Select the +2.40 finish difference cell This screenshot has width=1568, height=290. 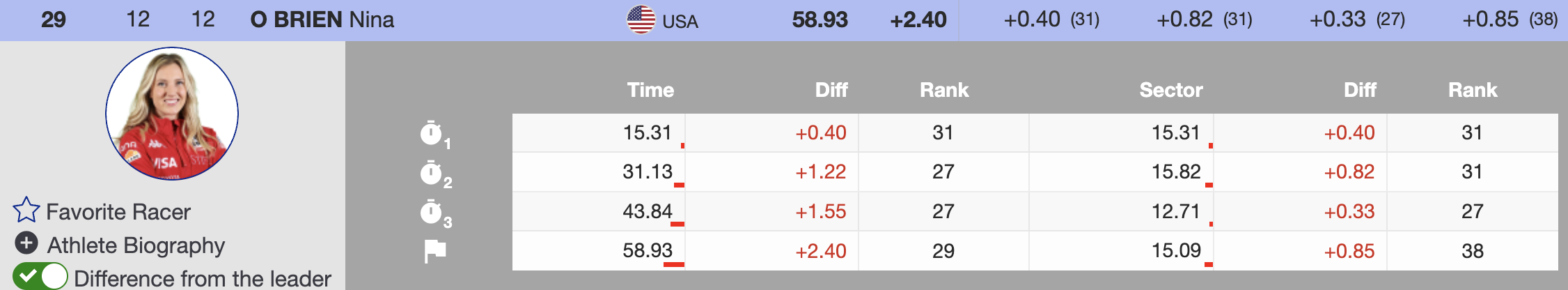(x=820, y=251)
